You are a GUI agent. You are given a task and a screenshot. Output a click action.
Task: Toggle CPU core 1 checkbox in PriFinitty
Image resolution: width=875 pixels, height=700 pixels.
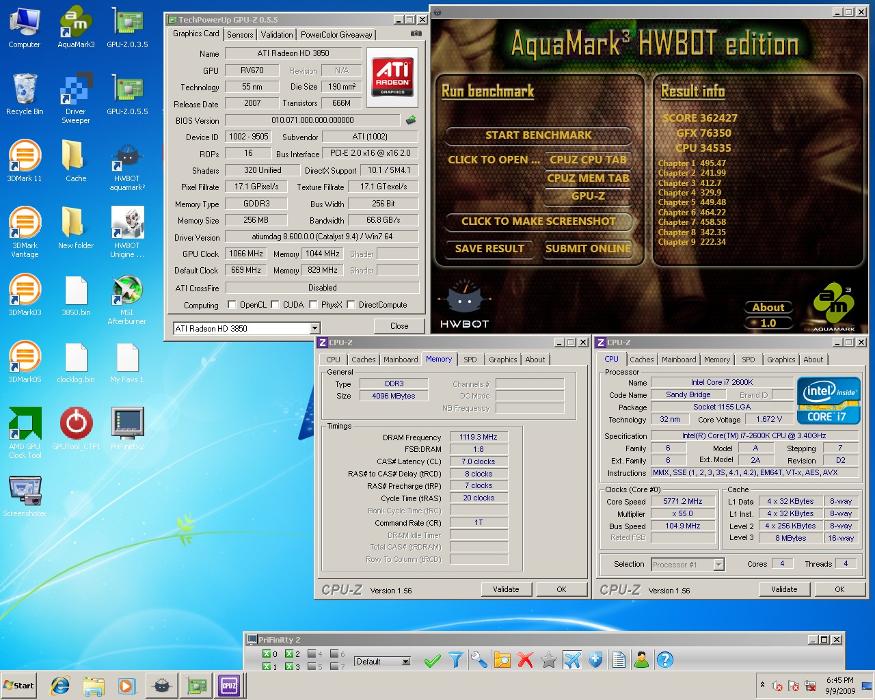266,666
